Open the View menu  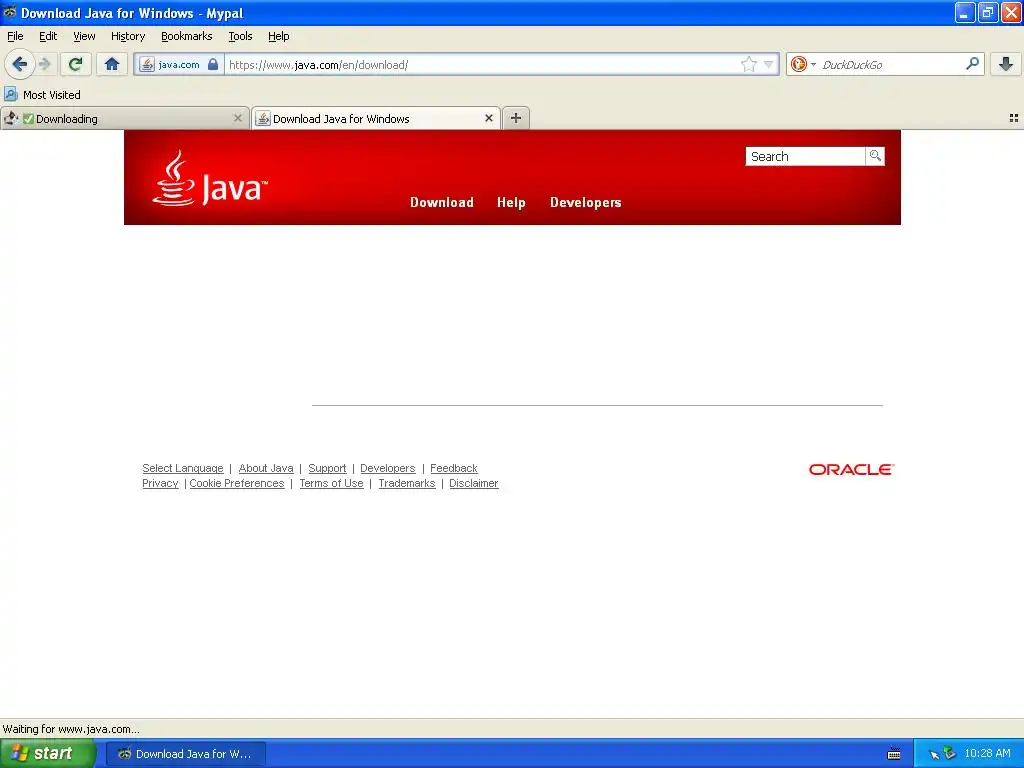click(84, 36)
